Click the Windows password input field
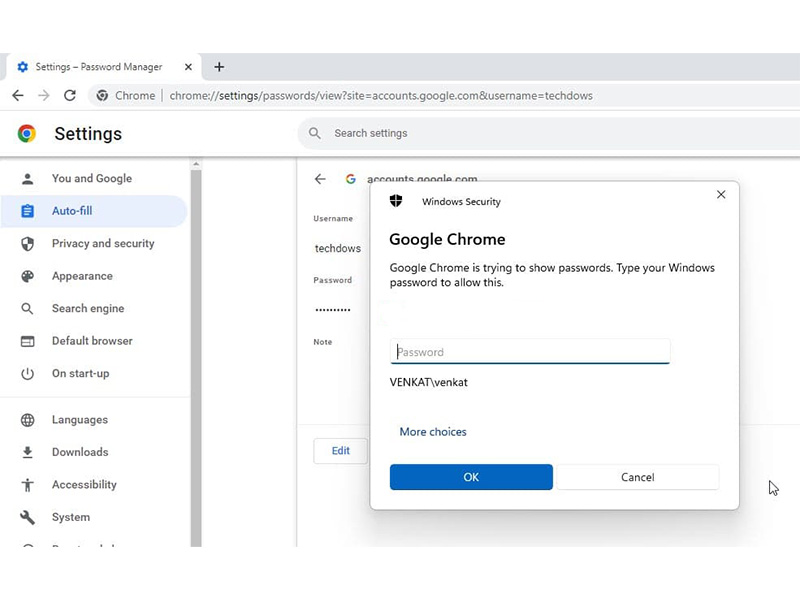800x600 pixels. coord(530,352)
